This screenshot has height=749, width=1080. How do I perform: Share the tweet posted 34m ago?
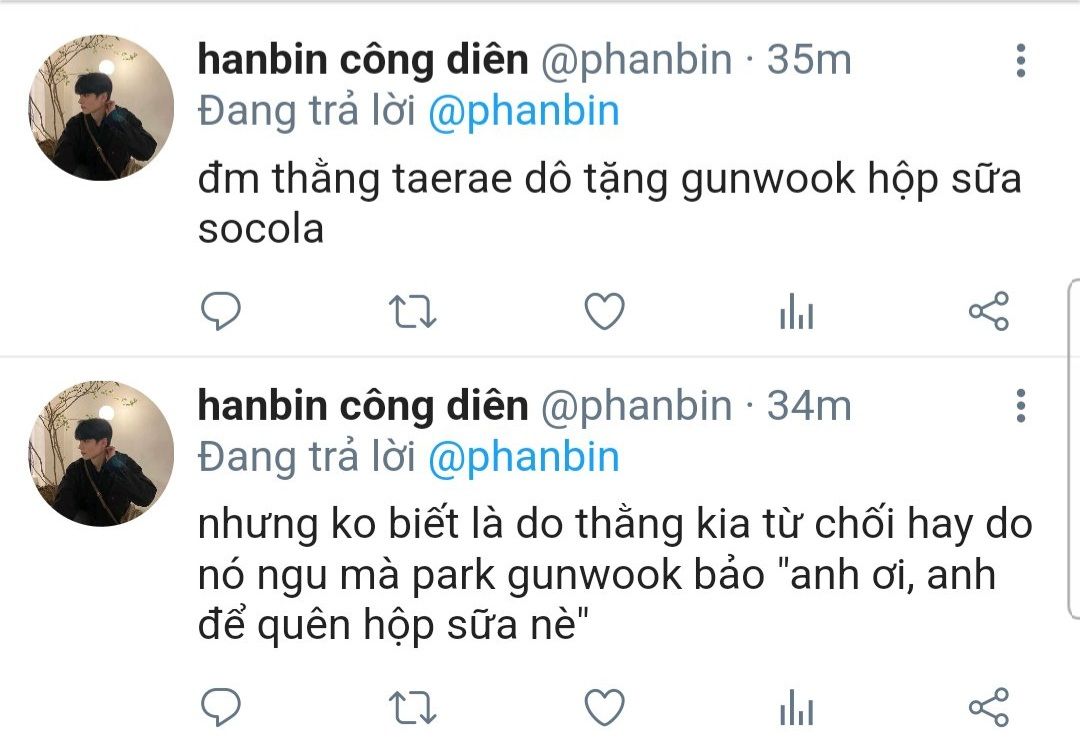pyautogui.click(x=988, y=707)
